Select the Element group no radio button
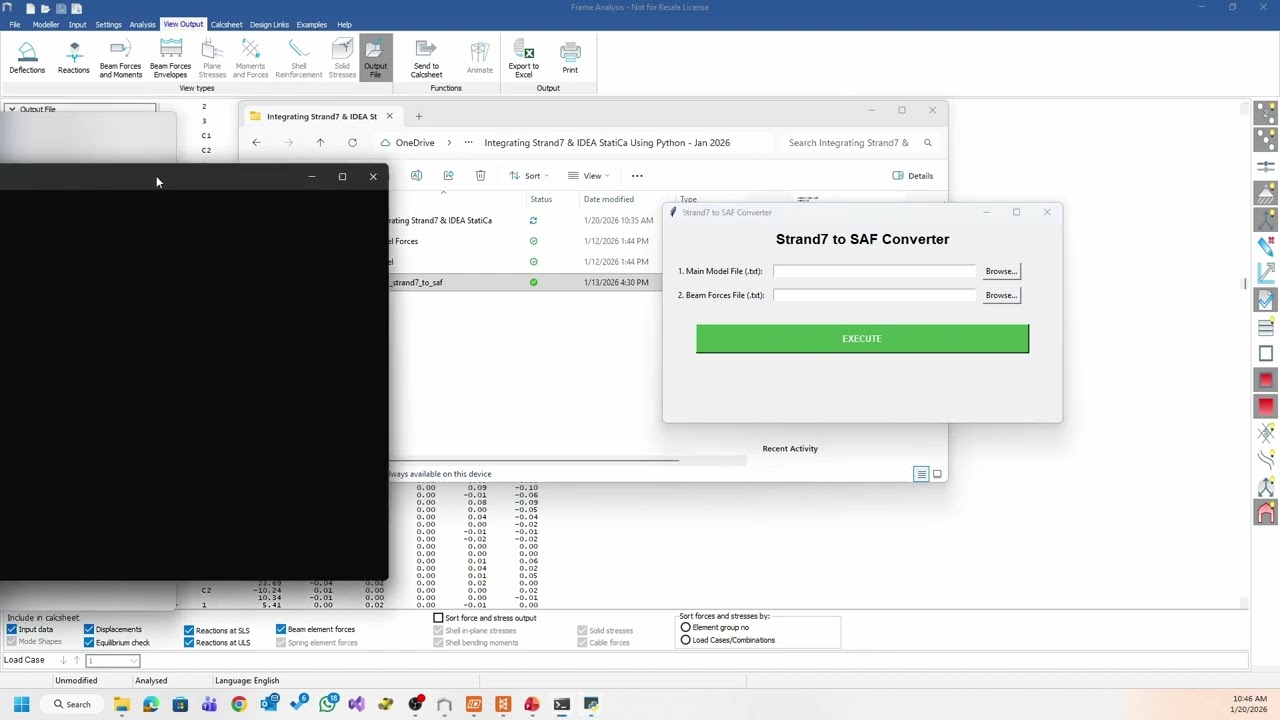1280x720 pixels. coord(685,628)
